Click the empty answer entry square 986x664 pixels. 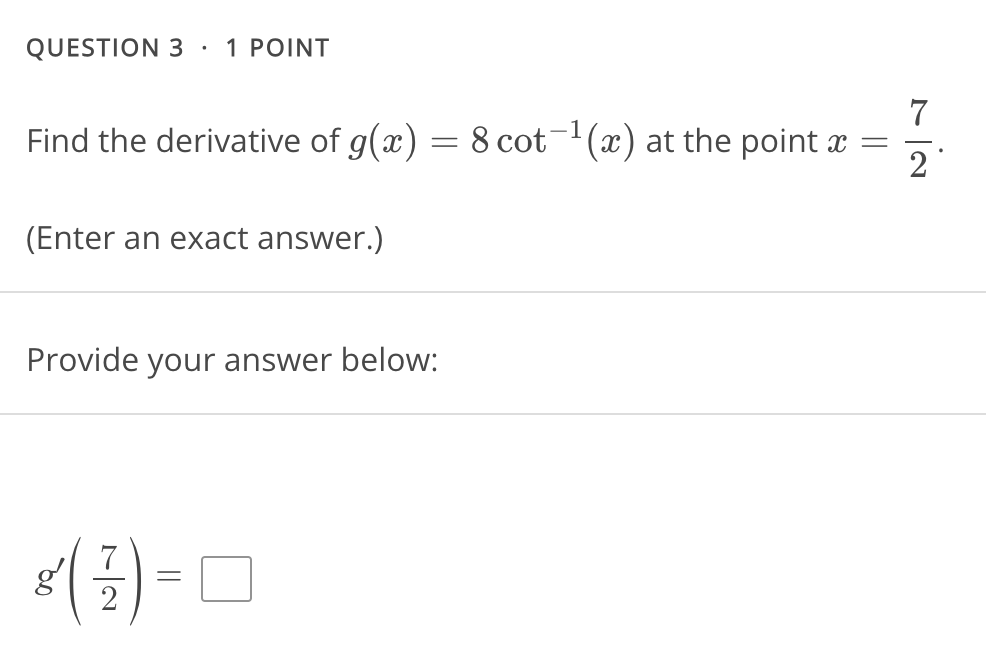tap(226, 577)
